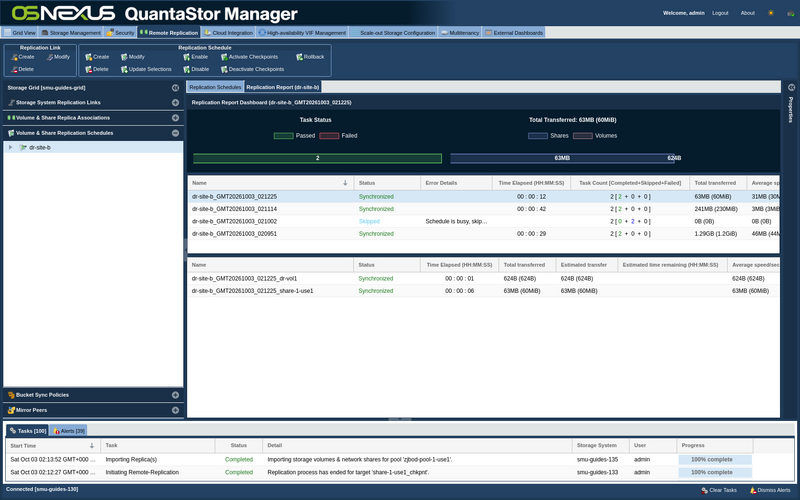Open the Cloud Integration tab

pos(229,33)
